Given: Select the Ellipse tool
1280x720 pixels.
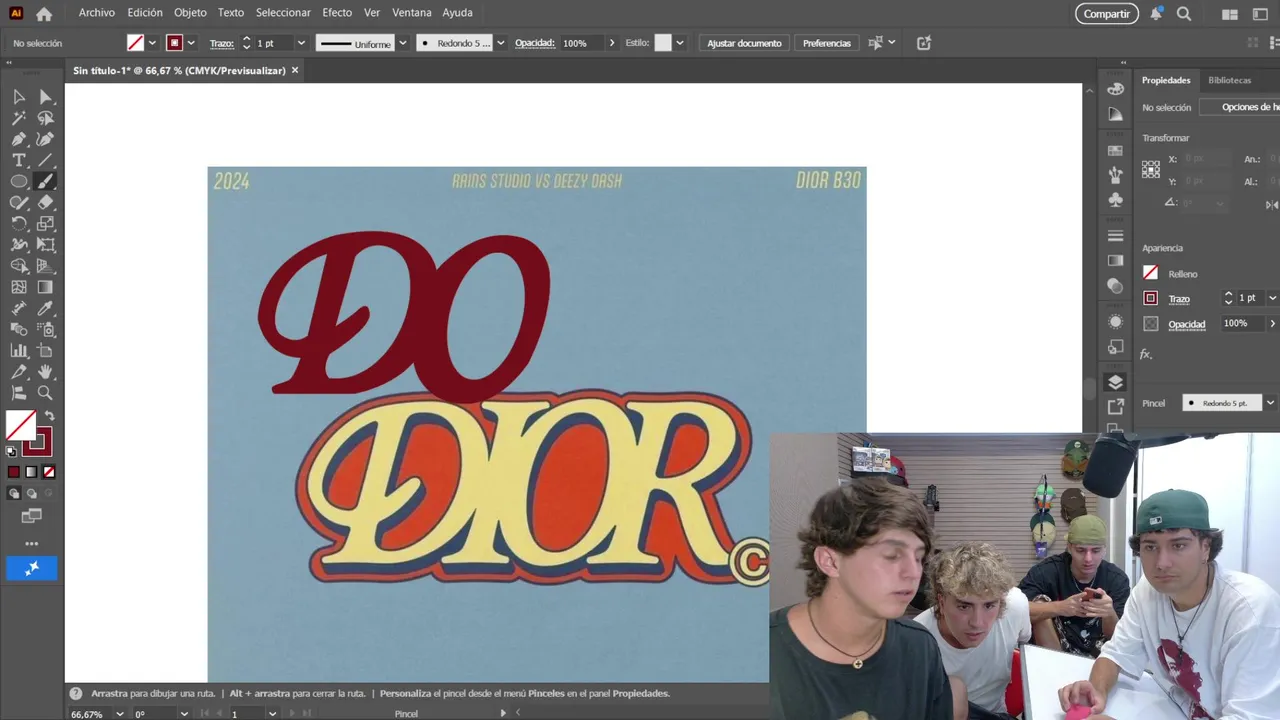Looking at the screenshot, I should tap(19, 181).
